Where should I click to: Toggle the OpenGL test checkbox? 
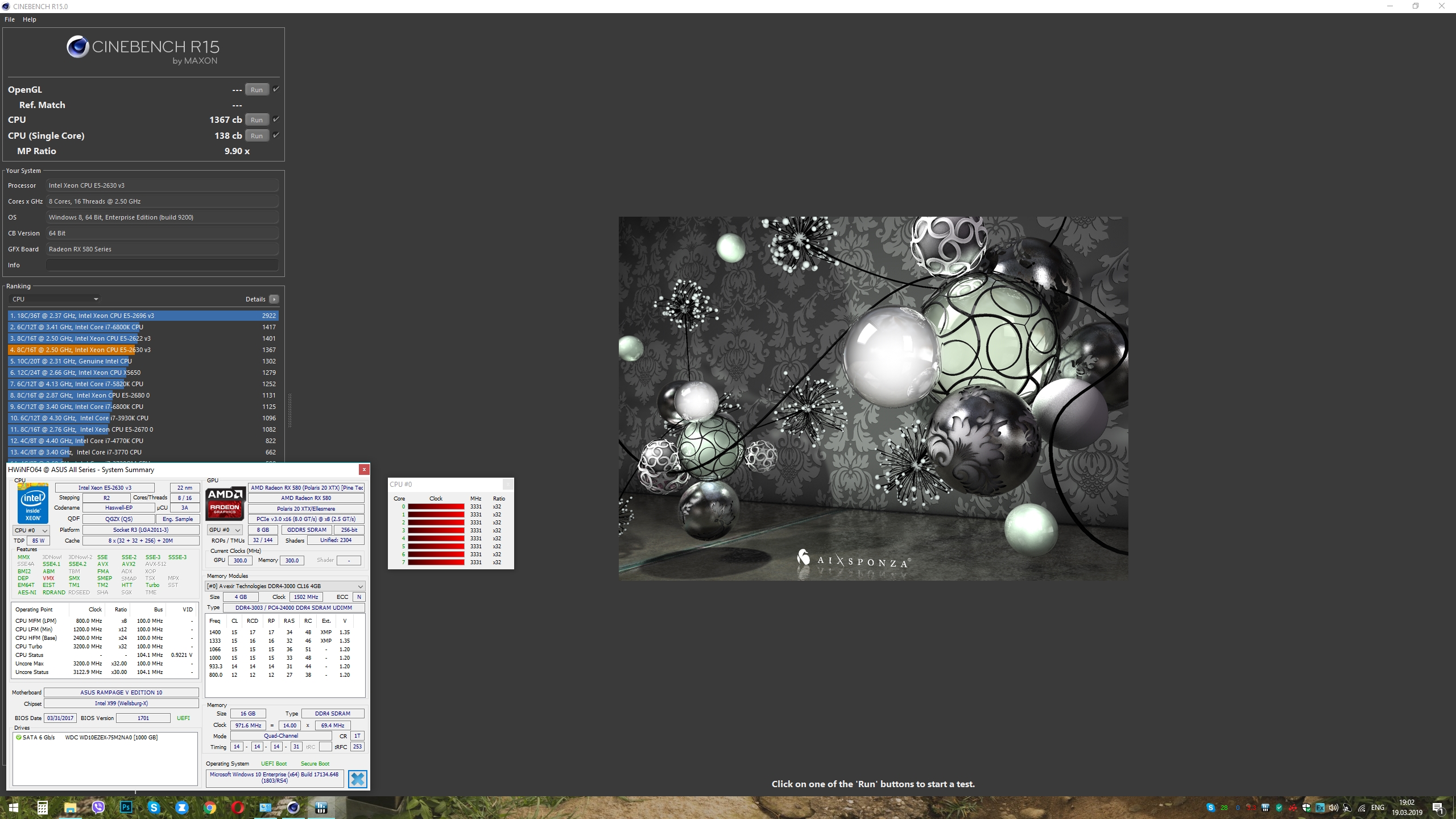click(276, 89)
